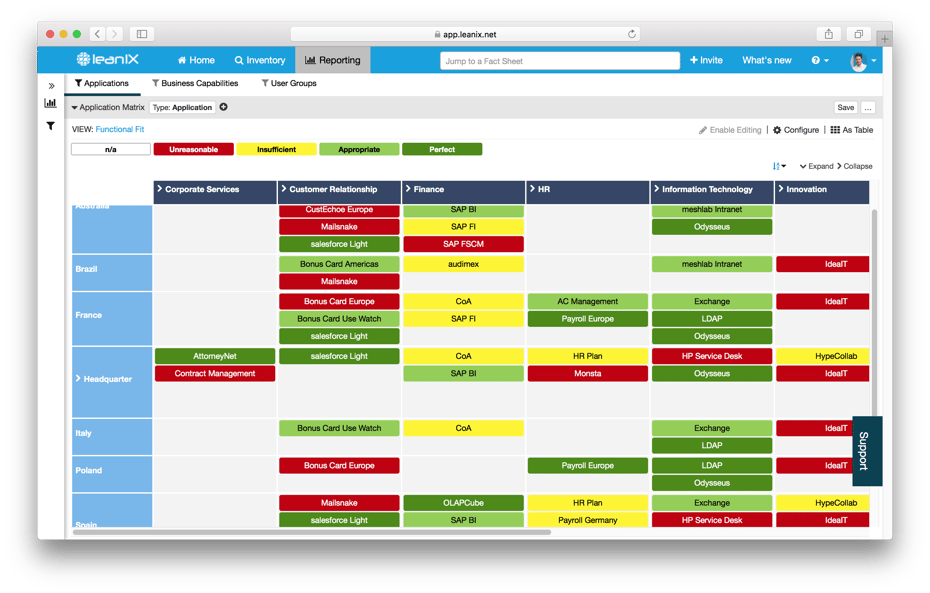The width and height of the screenshot is (930, 593).
Task: Open the Functional Fit view link
Action: [x=120, y=129]
